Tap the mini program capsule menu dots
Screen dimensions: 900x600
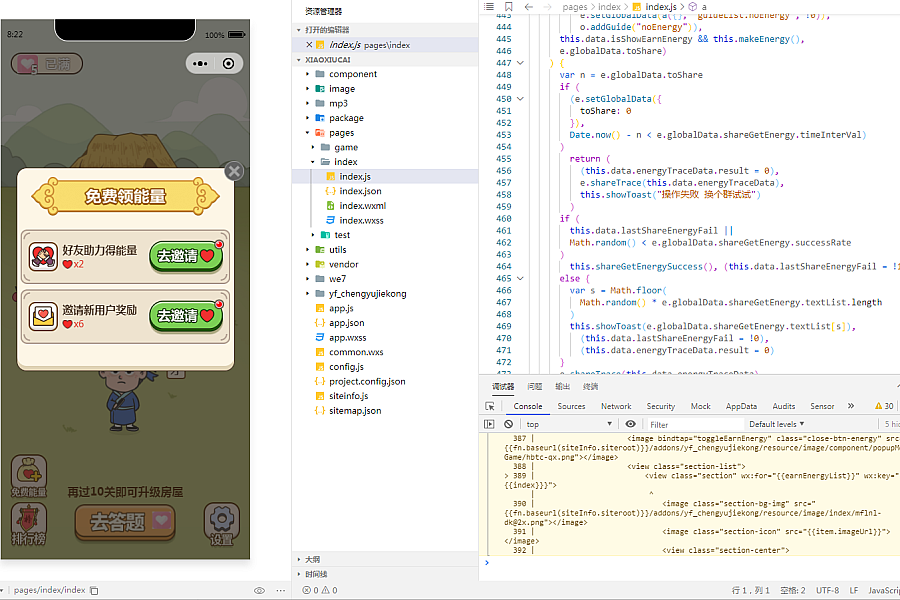[200, 64]
